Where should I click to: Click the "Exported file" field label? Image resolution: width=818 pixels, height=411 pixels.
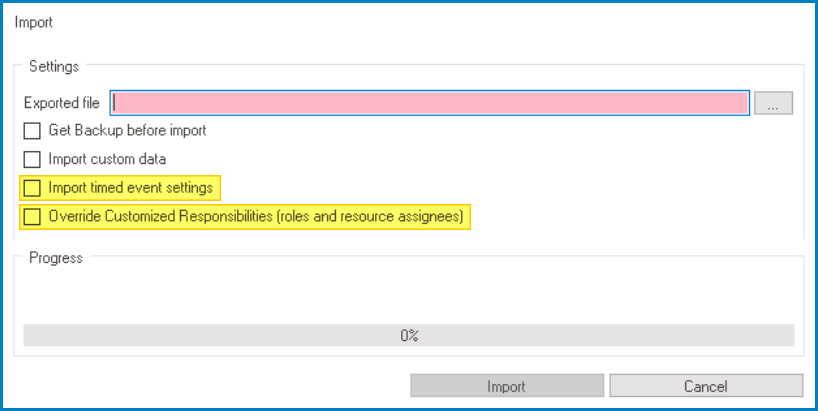[62, 102]
